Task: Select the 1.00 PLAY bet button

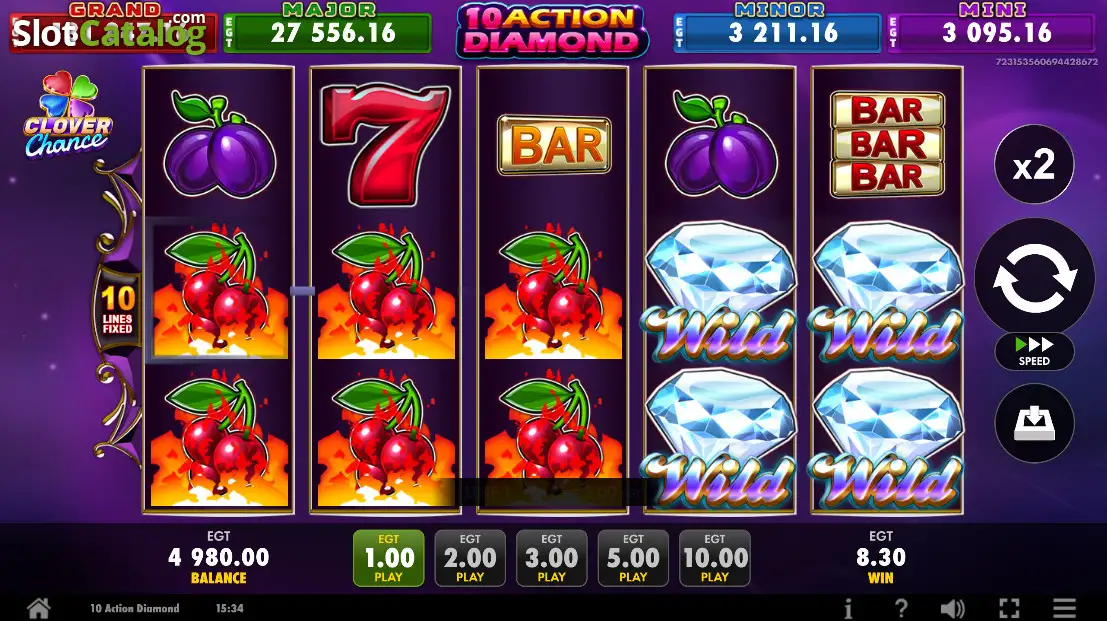Action: pos(388,558)
